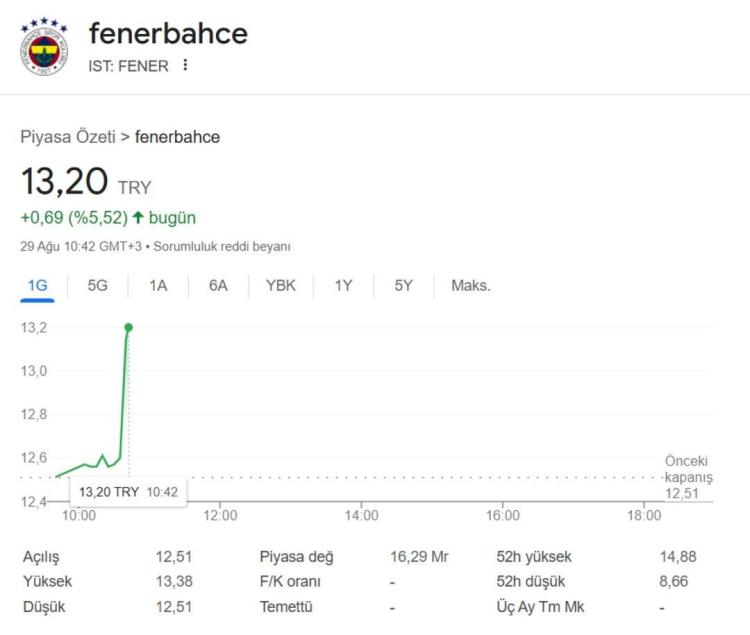Image resolution: width=750 pixels, height=635 pixels.
Task: Show the 6A chart range
Action: pyautogui.click(x=218, y=286)
